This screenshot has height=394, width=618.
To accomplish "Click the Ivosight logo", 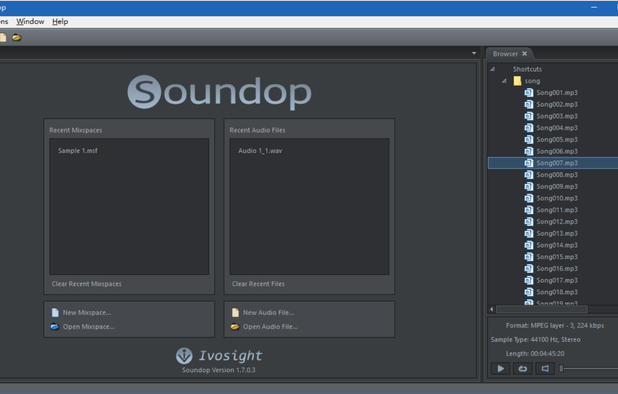I will pos(219,356).
